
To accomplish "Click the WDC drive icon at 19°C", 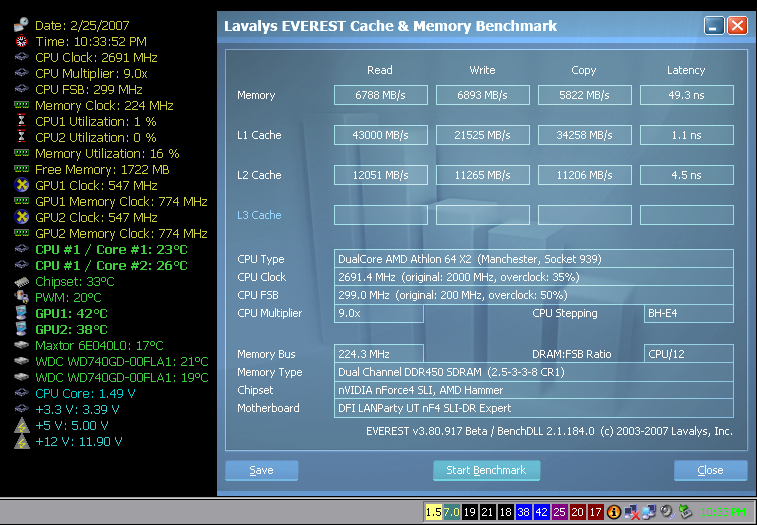I will point(21,377).
